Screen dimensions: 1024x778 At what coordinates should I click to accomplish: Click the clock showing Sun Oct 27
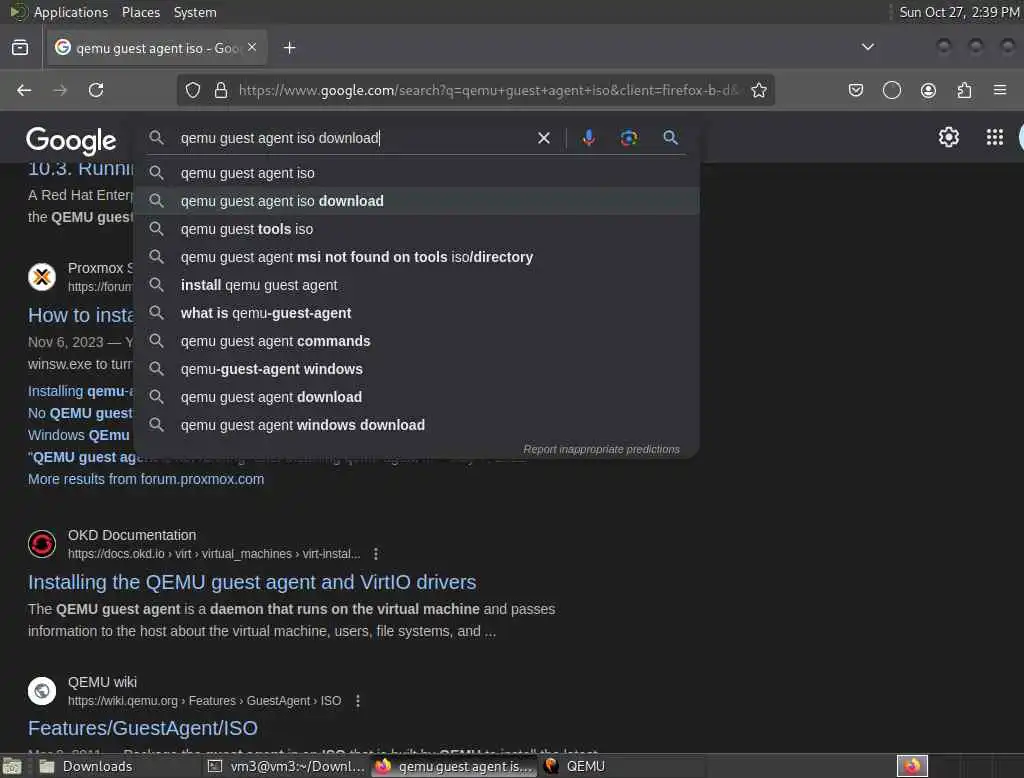tap(958, 12)
